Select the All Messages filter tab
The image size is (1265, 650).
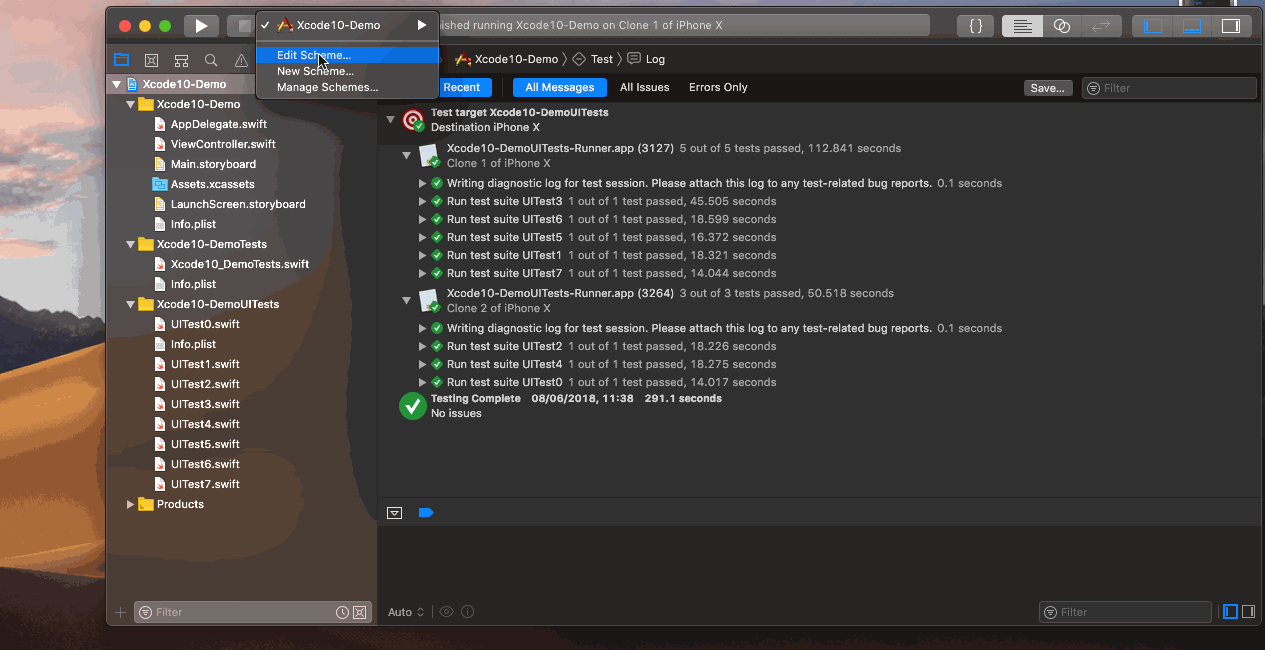[559, 87]
